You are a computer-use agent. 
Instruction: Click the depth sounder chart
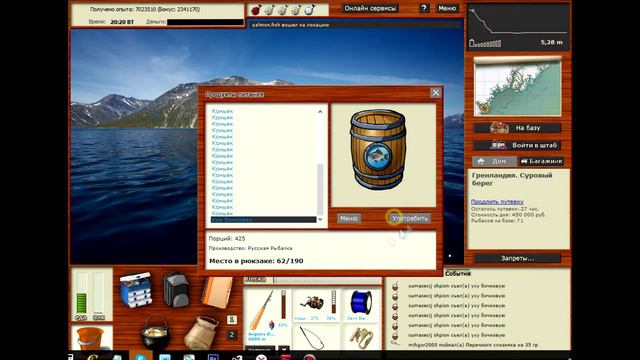point(518,27)
